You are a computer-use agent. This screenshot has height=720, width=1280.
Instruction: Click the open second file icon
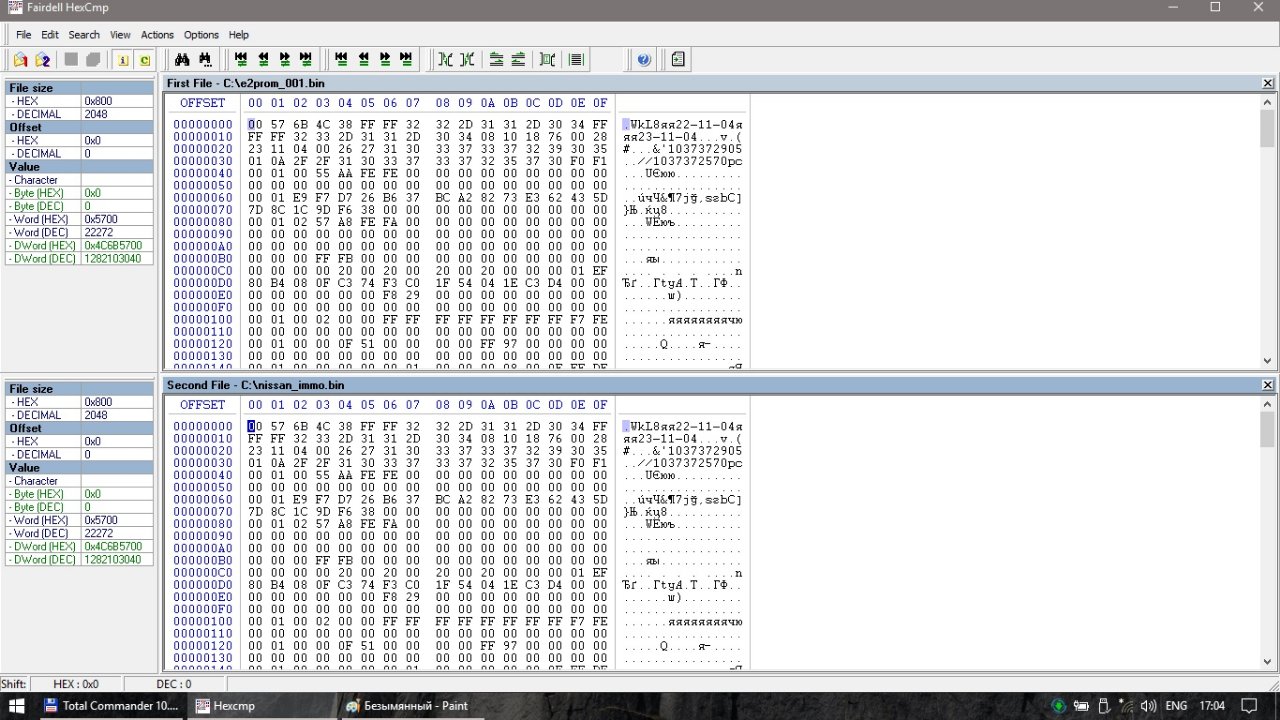point(43,60)
